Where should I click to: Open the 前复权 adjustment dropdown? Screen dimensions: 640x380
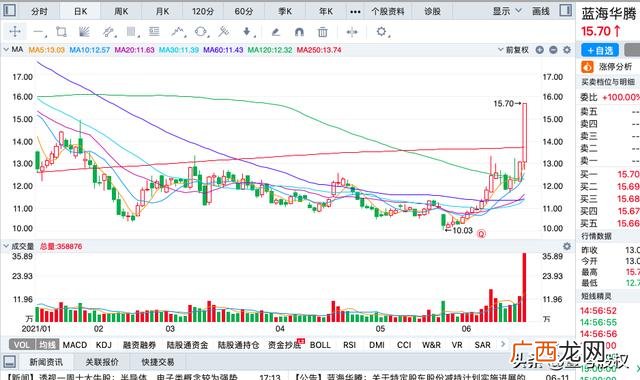click(513, 50)
